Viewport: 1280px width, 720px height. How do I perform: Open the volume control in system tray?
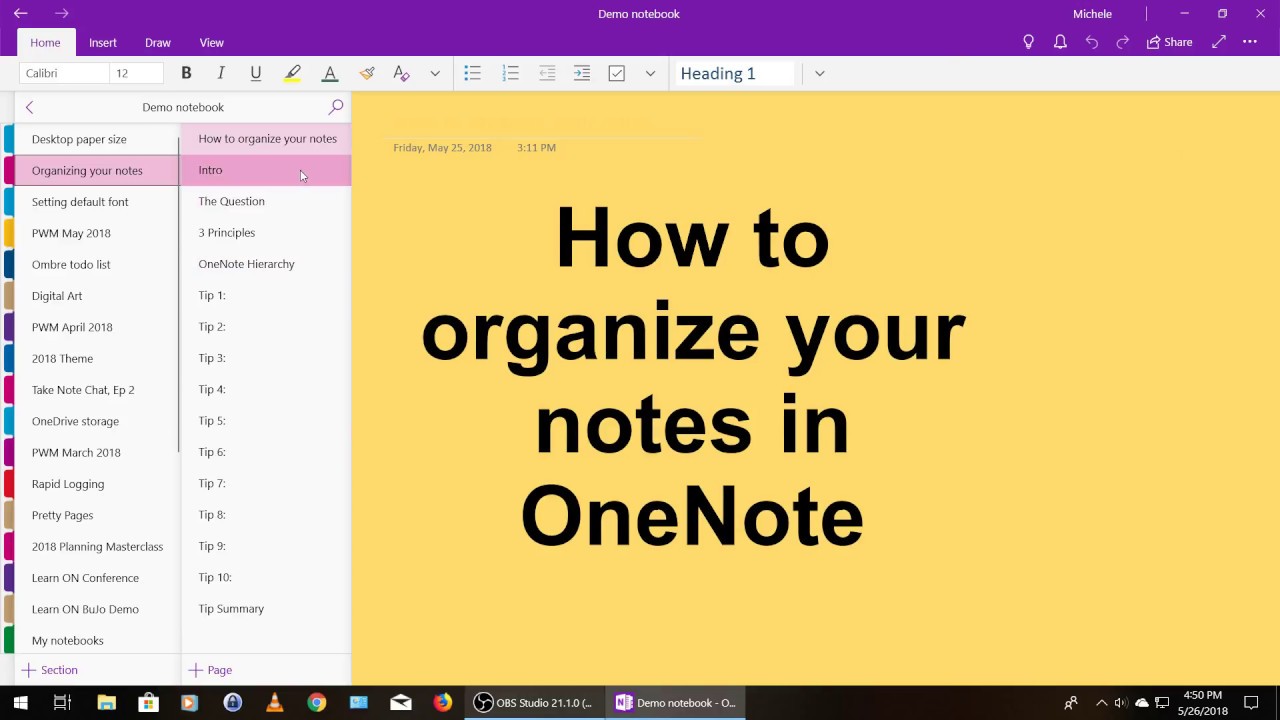coord(1121,703)
